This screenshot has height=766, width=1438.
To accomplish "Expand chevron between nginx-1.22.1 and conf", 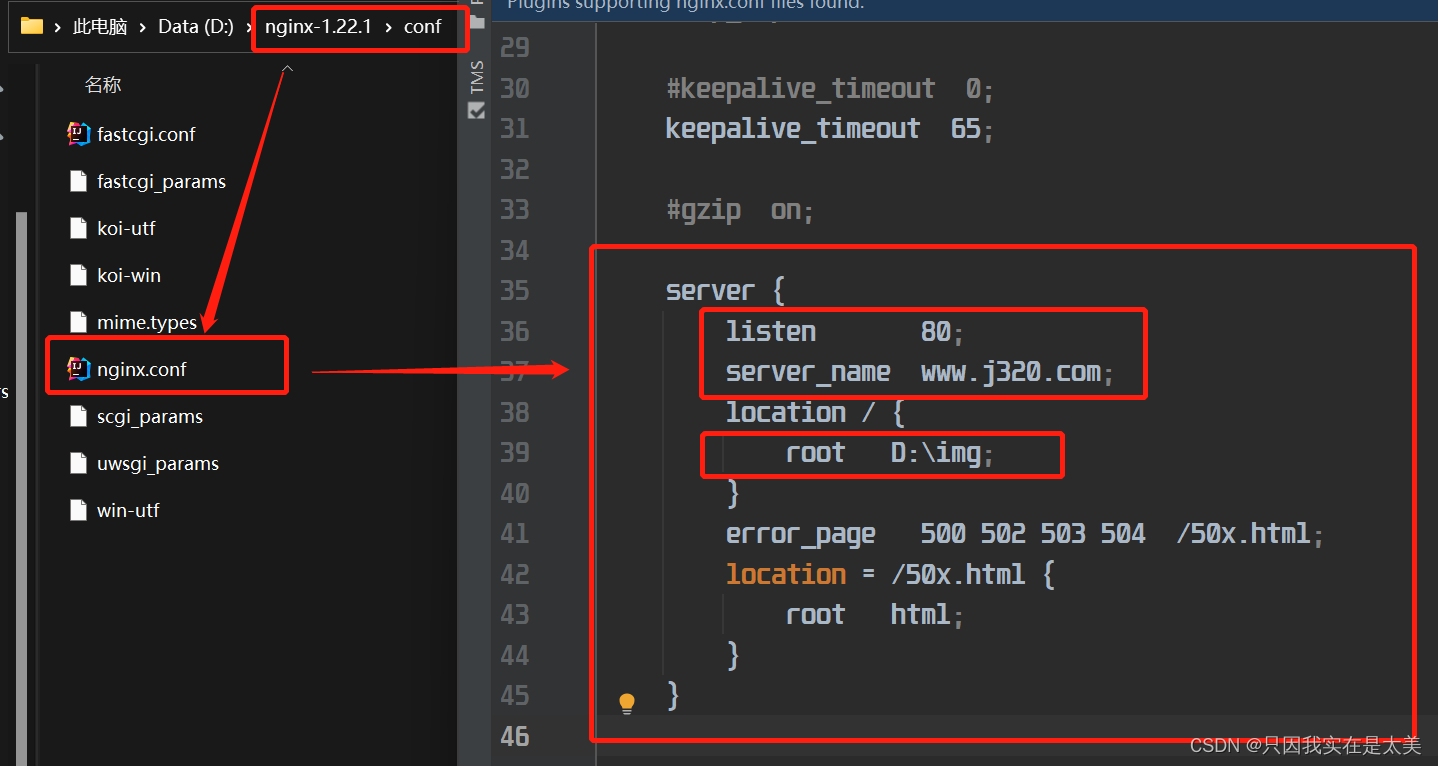I will point(387,27).
